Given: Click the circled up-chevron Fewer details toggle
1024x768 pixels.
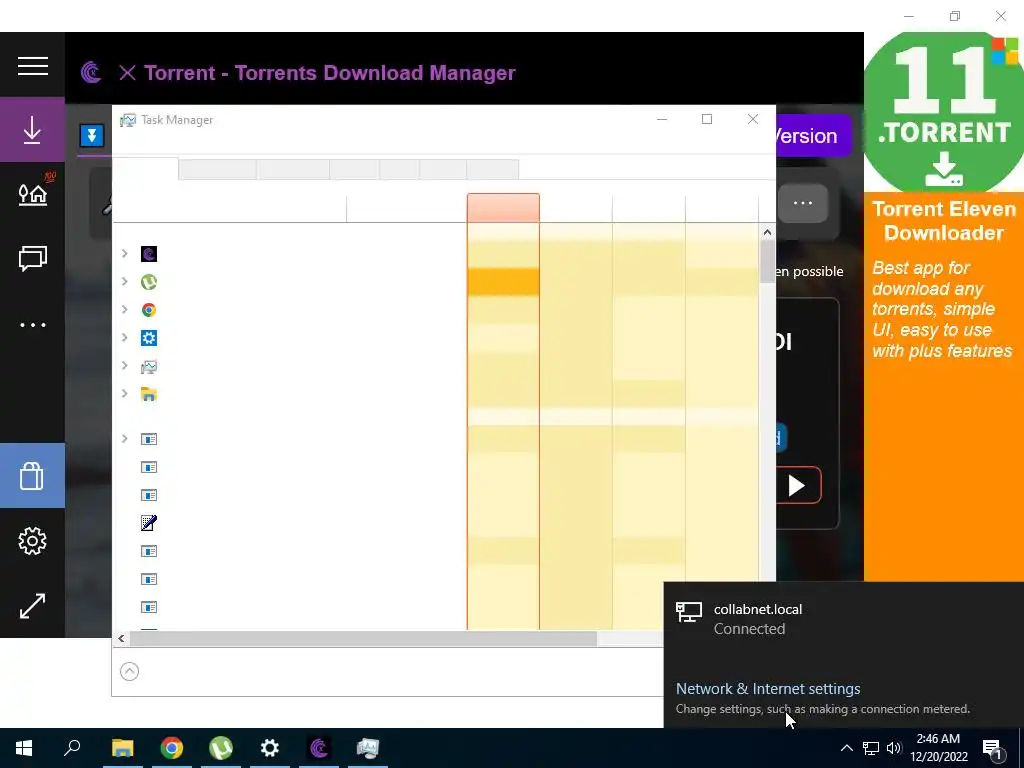Looking at the screenshot, I should click(x=129, y=671).
